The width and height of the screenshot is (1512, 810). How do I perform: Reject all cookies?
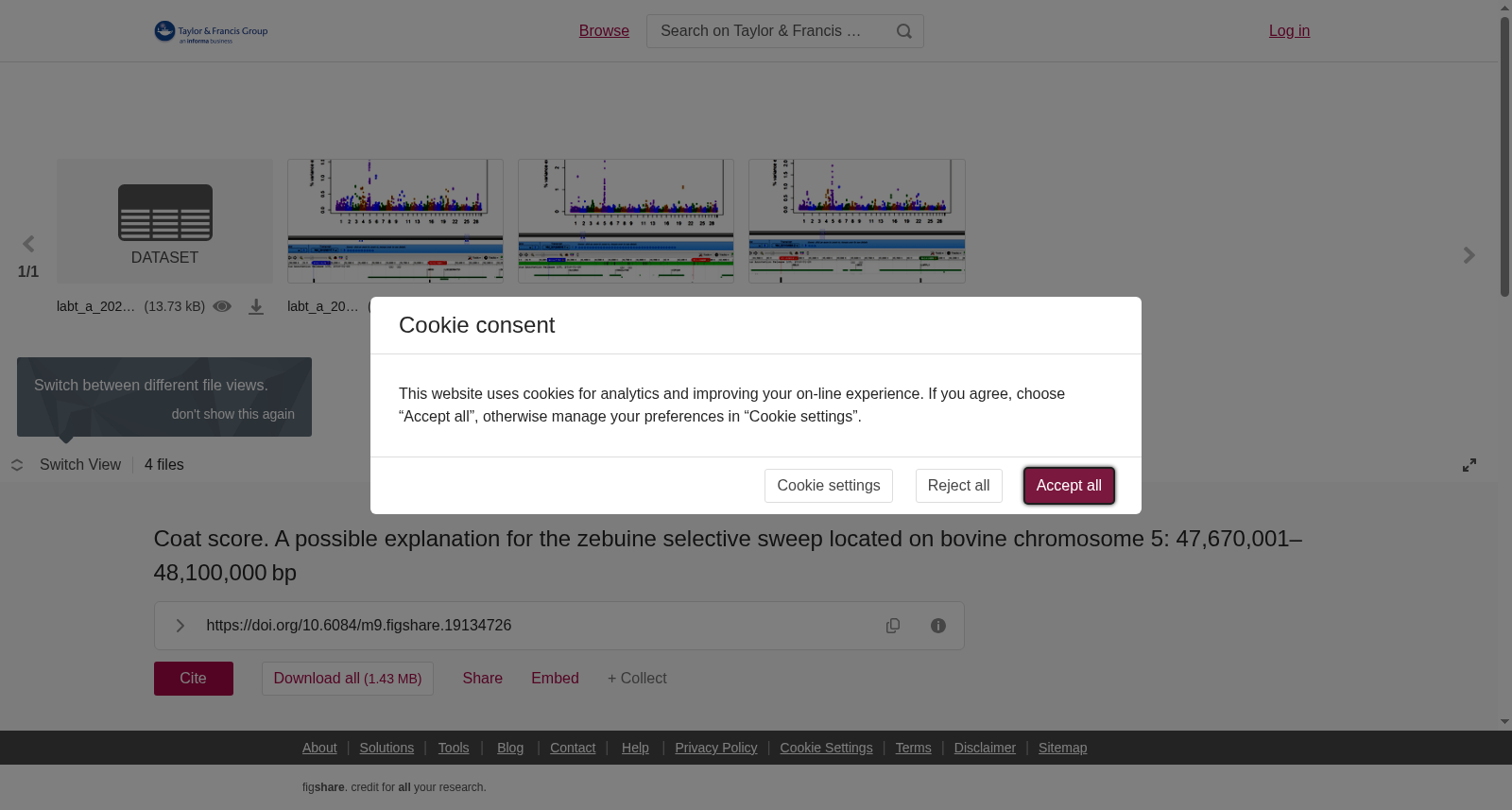pyautogui.click(x=959, y=486)
